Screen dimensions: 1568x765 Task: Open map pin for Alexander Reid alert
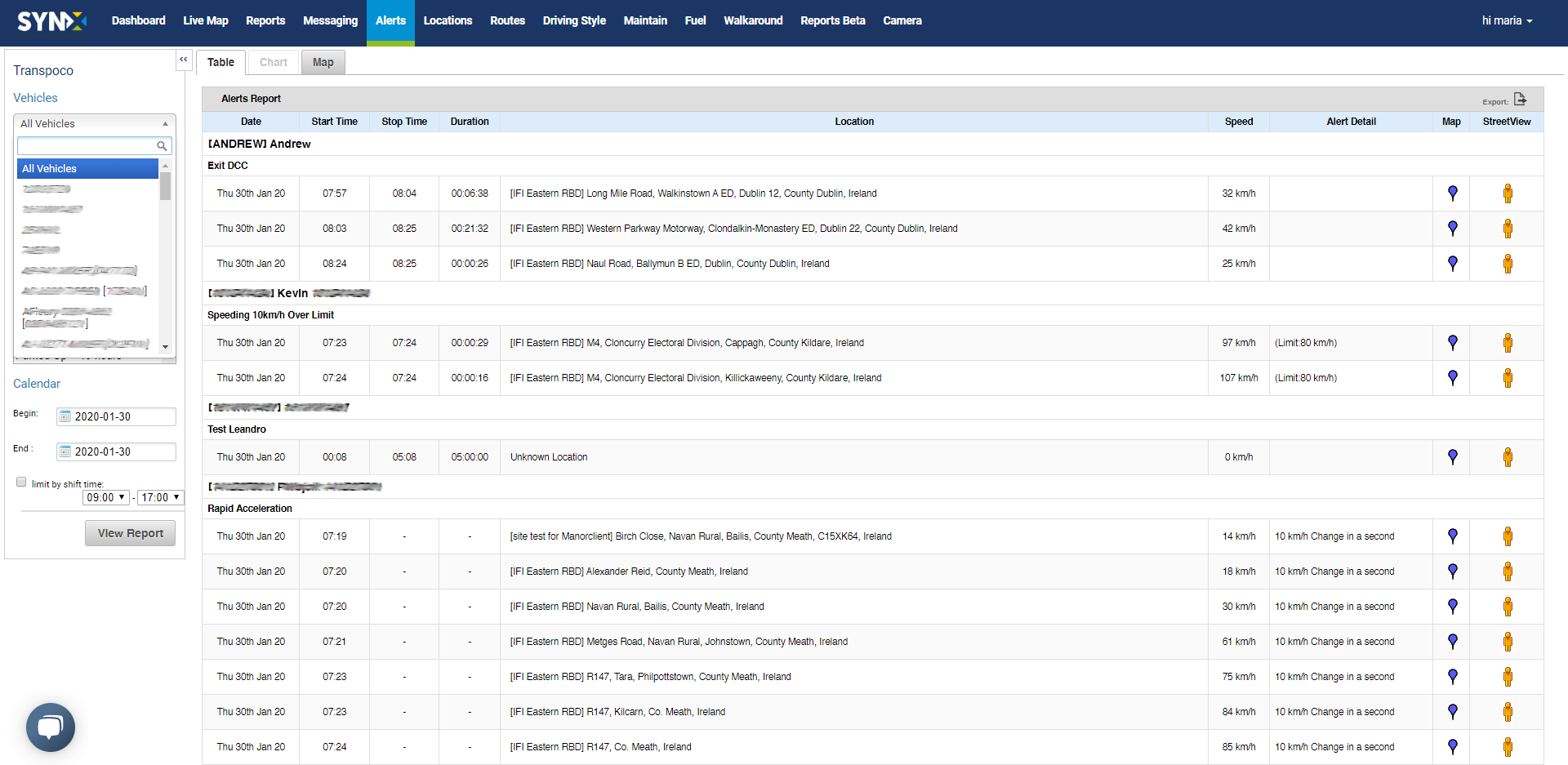1452,572
